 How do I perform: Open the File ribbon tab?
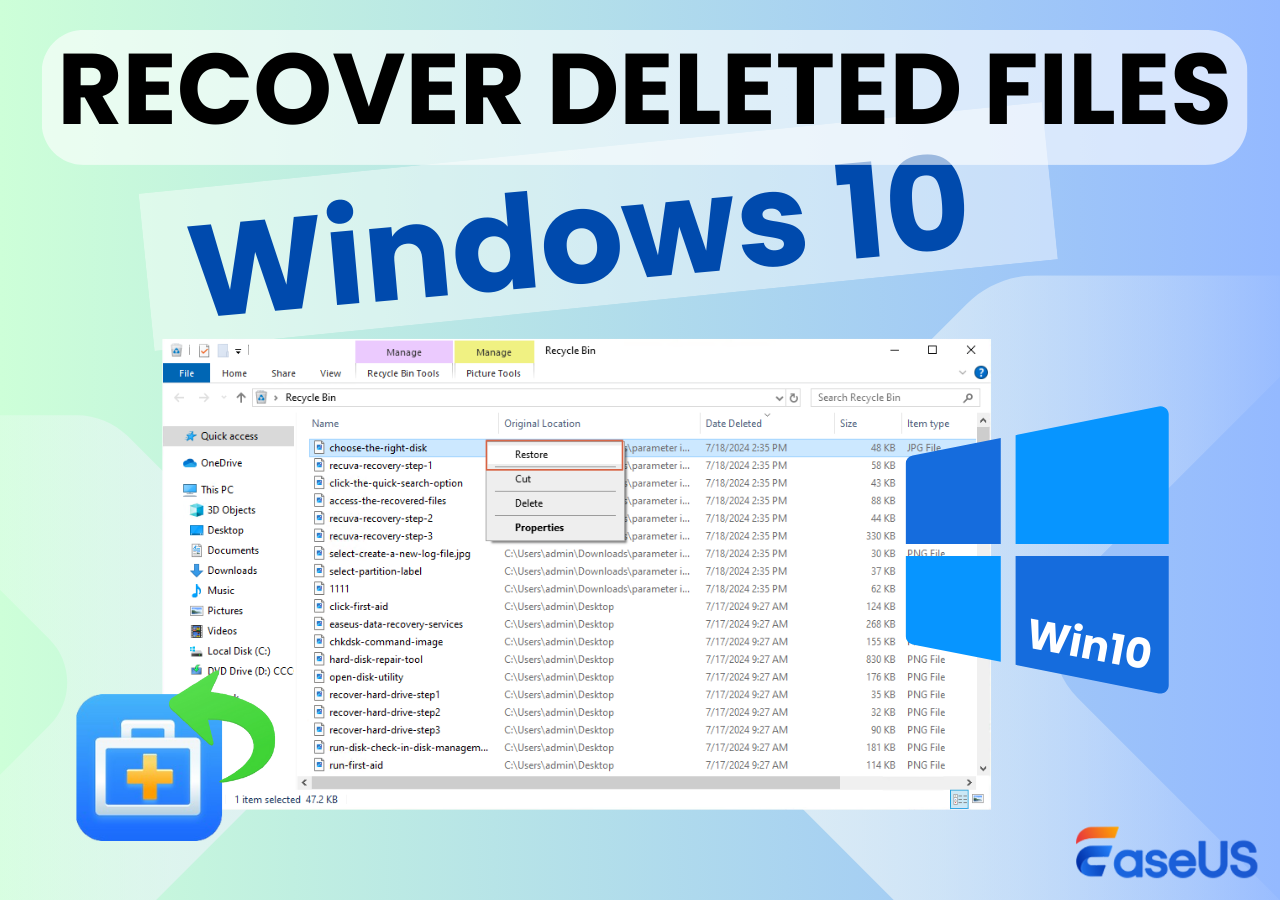[x=186, y=374]
